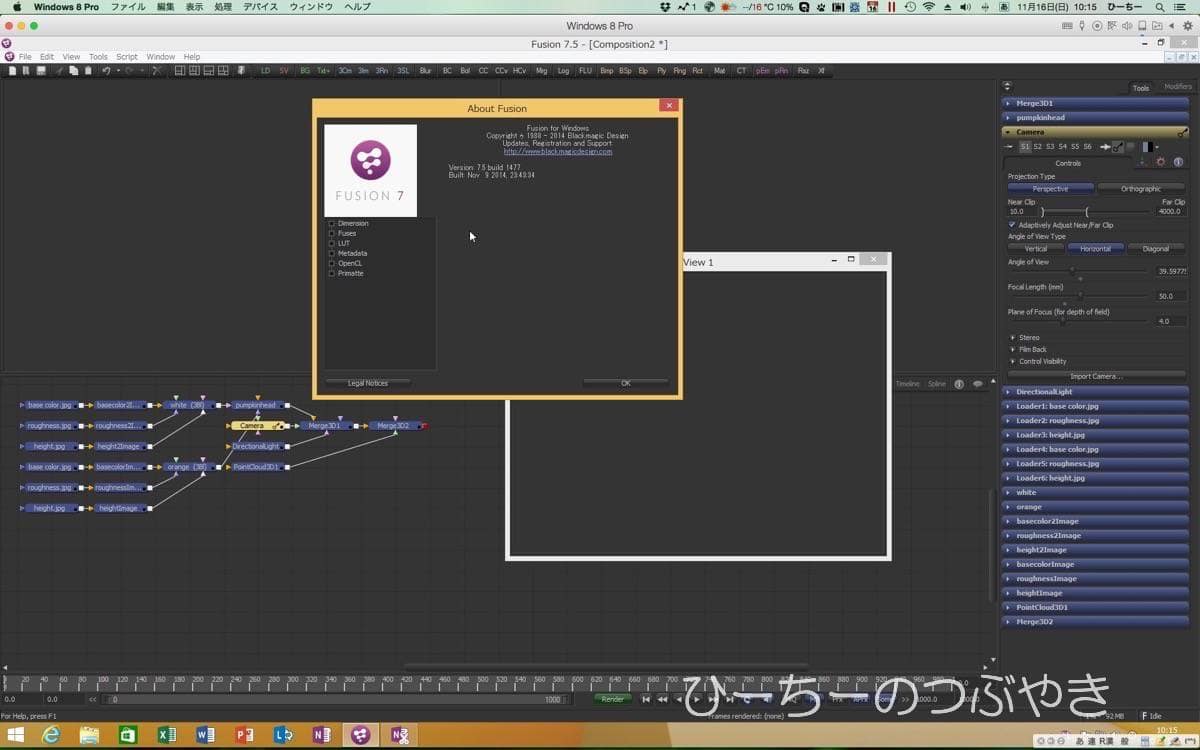Click the Undo arrow icon in toolbar
The image size is (1200, 750).
[106, 71]
